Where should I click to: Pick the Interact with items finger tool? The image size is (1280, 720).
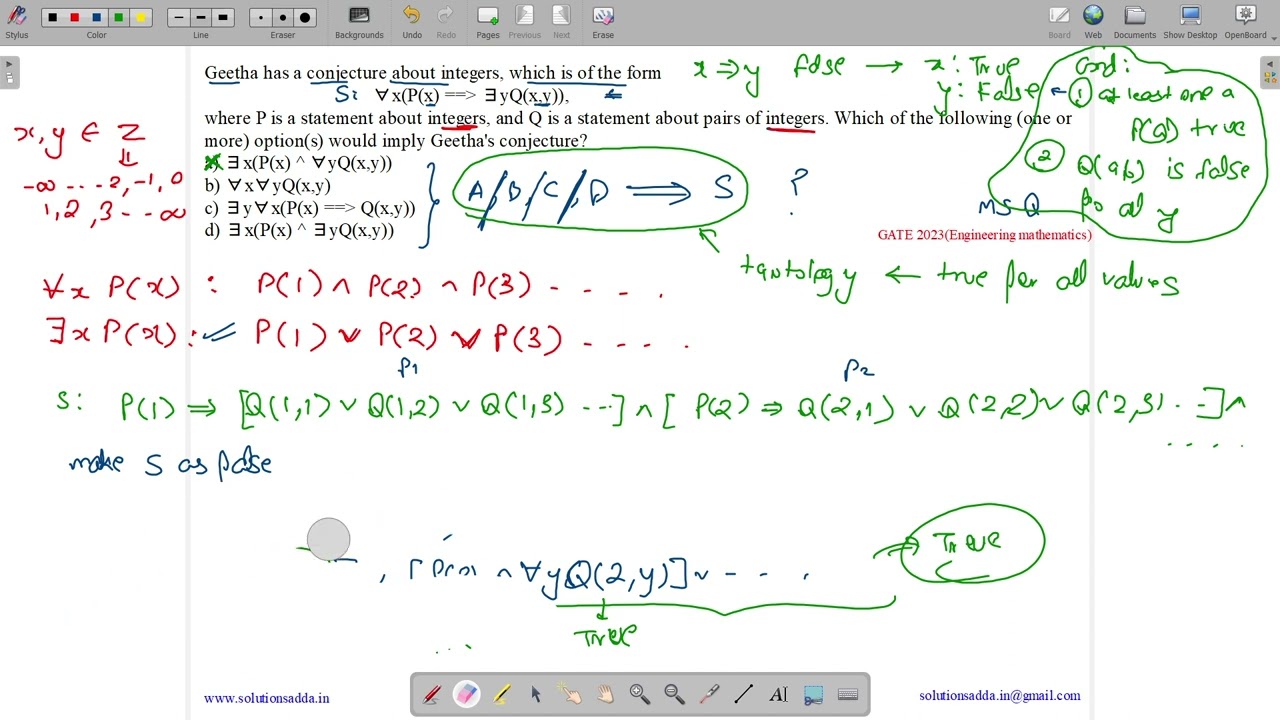(570, 695)
